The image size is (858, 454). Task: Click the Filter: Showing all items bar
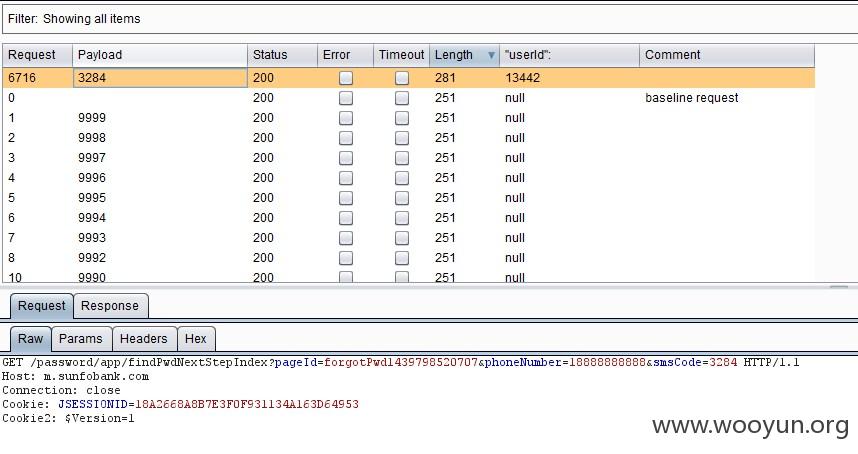tap(430, 19)
